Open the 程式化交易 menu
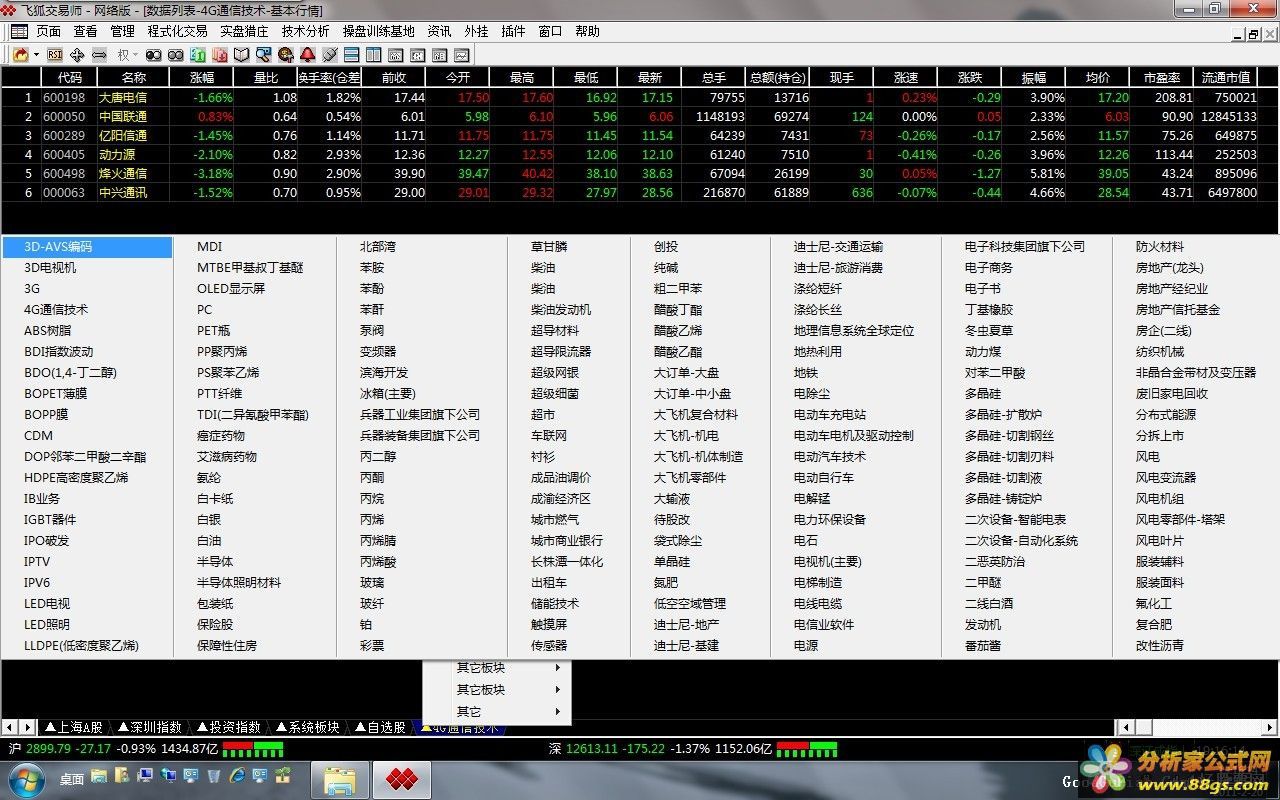 click(x=177, y=31)
